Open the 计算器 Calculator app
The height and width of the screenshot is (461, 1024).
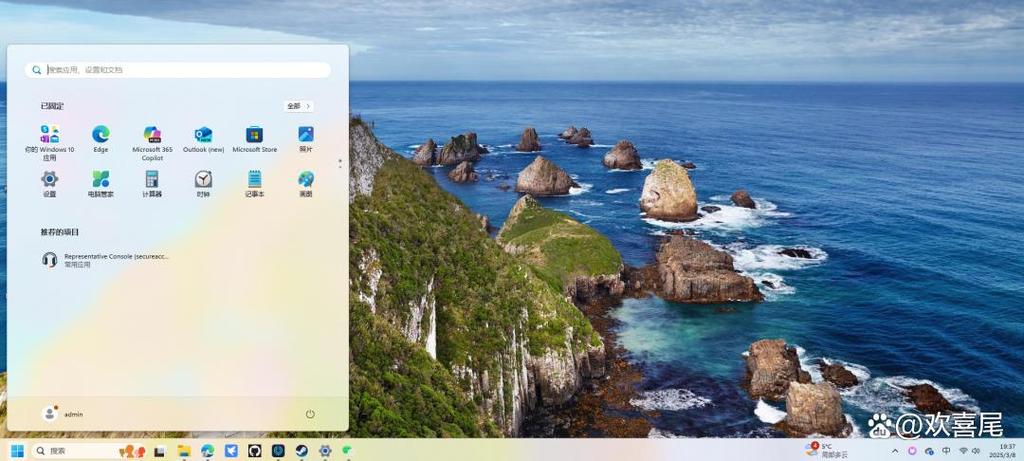coord(152,184)
